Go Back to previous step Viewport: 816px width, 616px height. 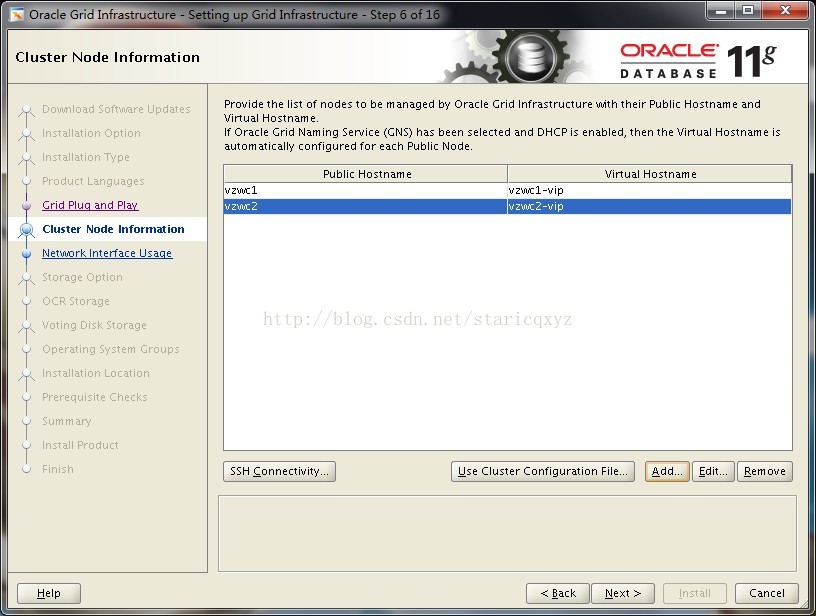558,593
